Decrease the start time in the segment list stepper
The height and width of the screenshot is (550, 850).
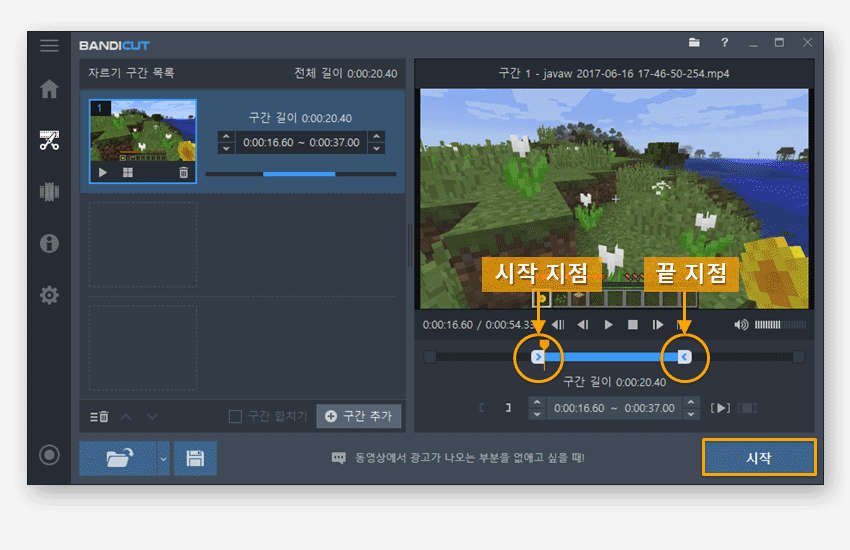226,148
